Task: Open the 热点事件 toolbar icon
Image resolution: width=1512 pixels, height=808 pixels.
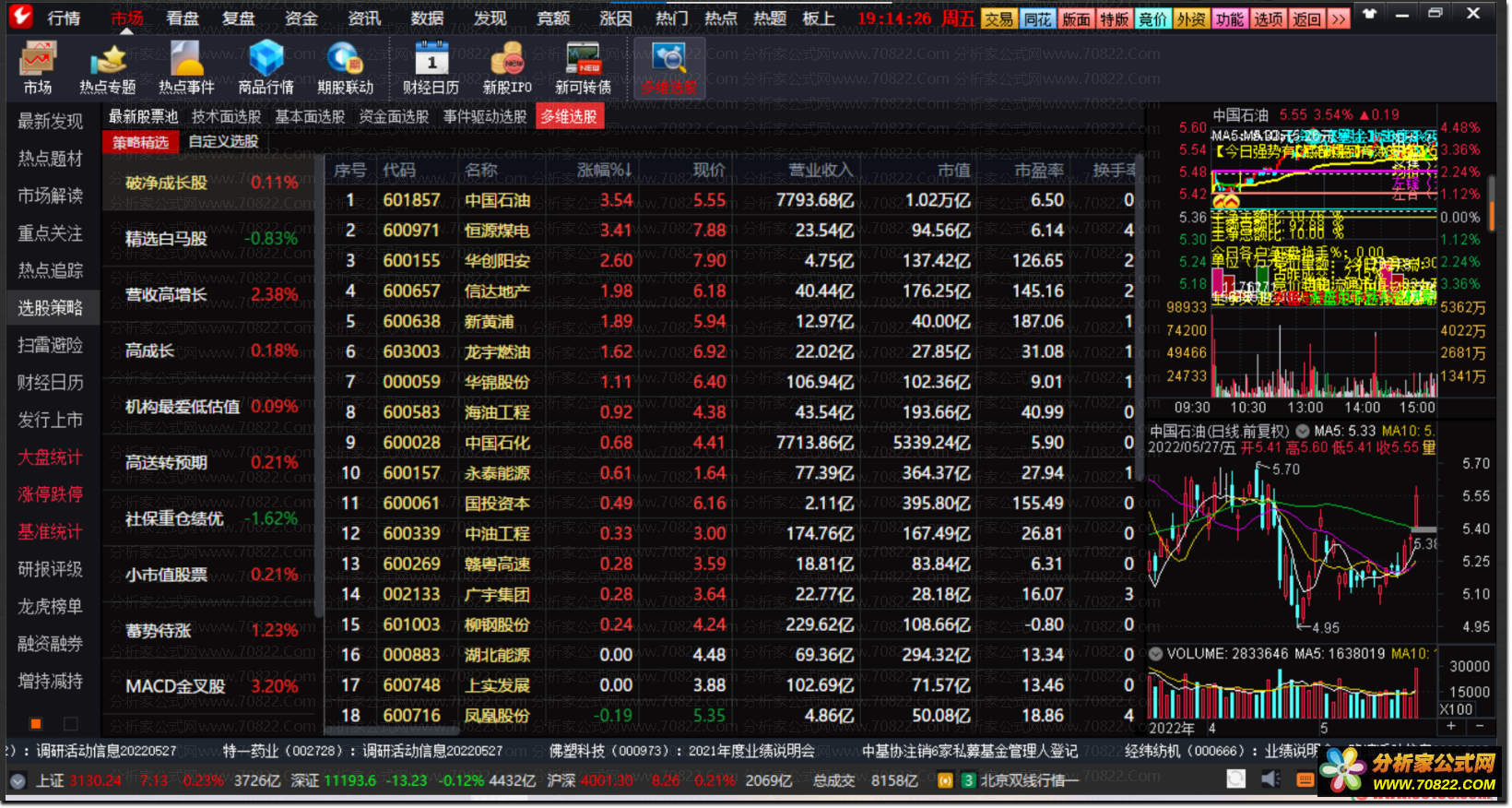Action: [x=186, y=68]
